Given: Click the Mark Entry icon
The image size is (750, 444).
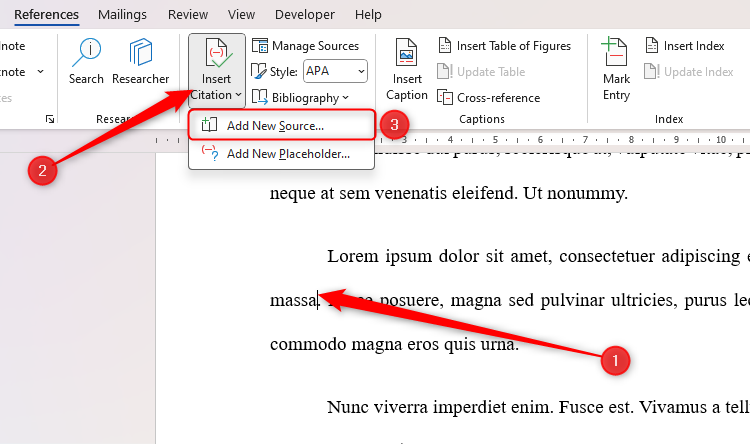Looking at the screenshot, I should click(616, 52).
